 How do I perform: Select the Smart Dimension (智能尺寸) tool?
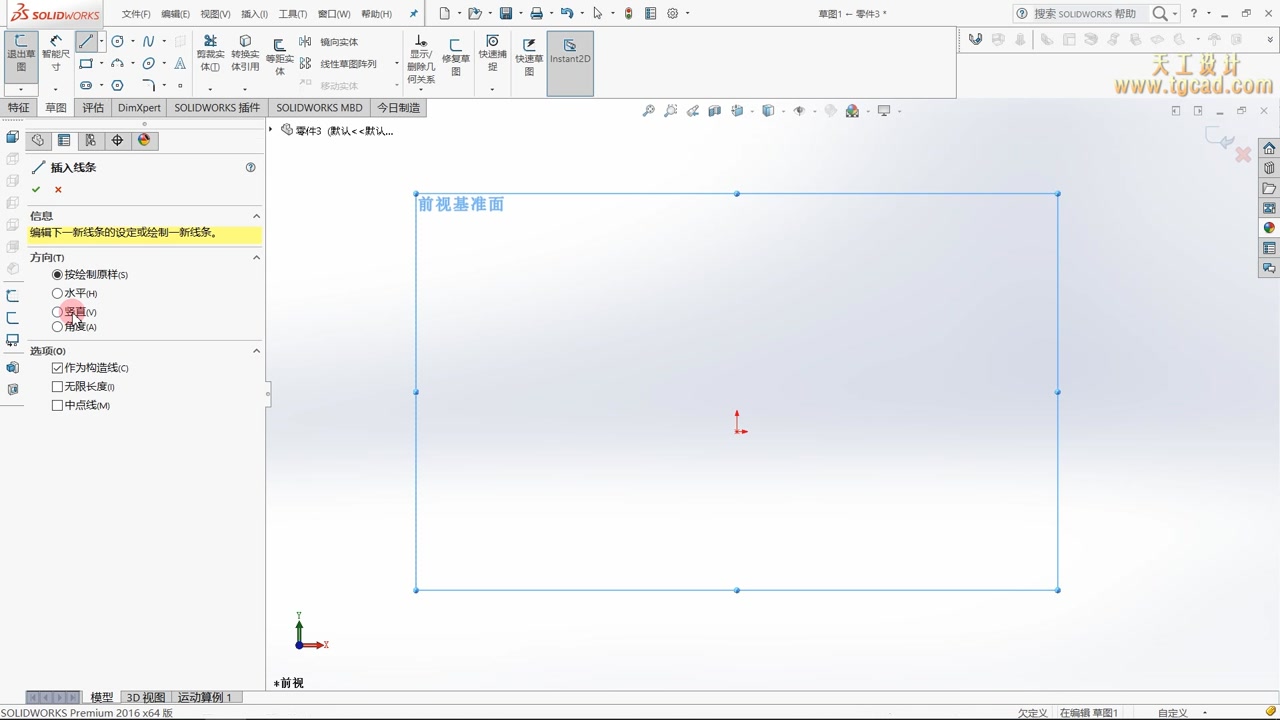pyautogui.click(x=56, y=54)
